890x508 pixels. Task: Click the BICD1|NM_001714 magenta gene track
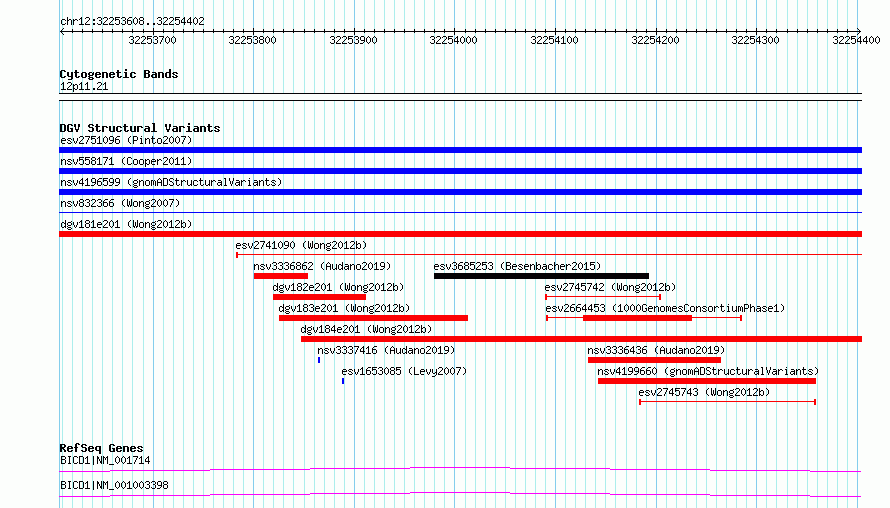coord(460,469)
